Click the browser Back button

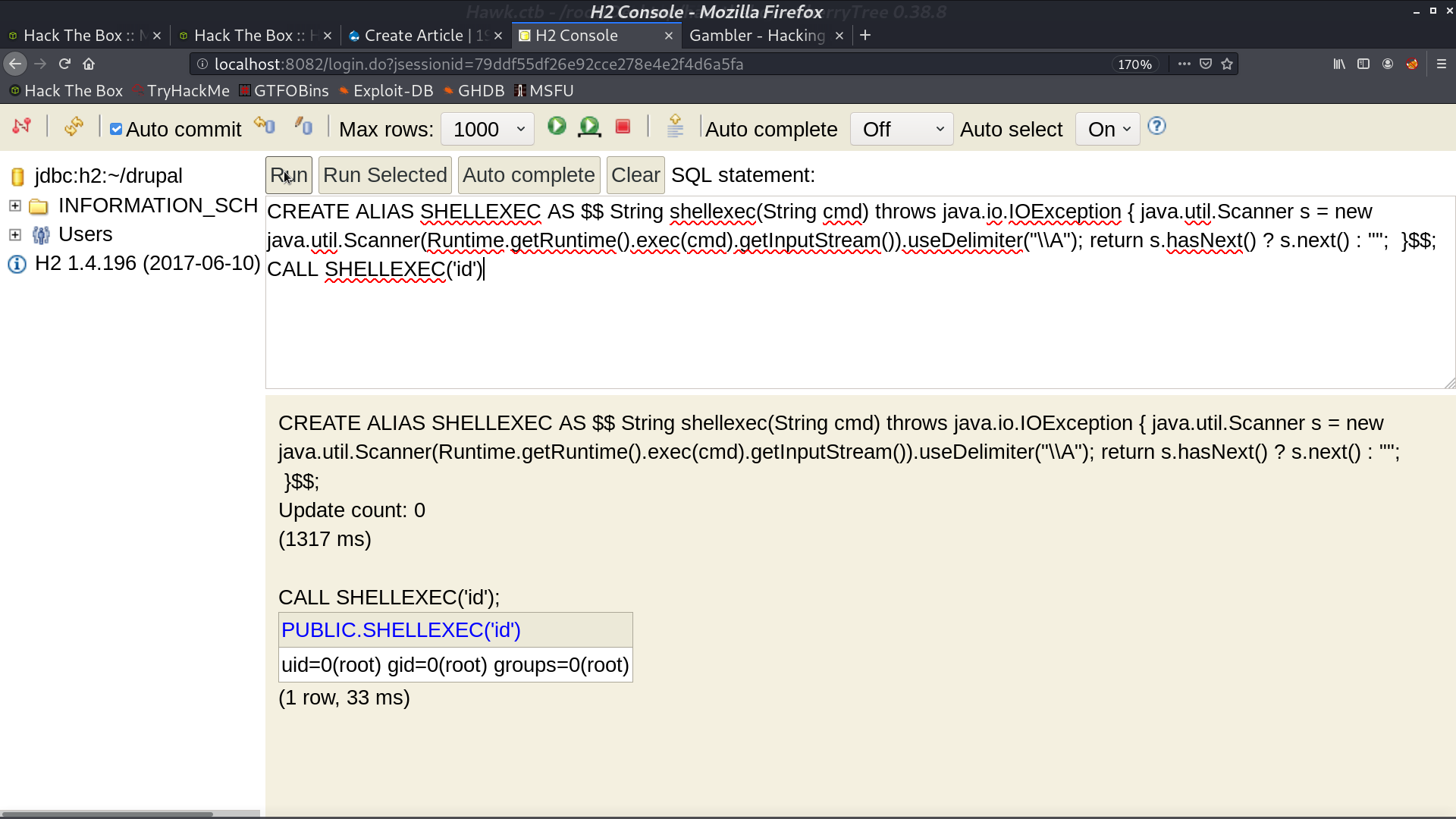[15, 64]
